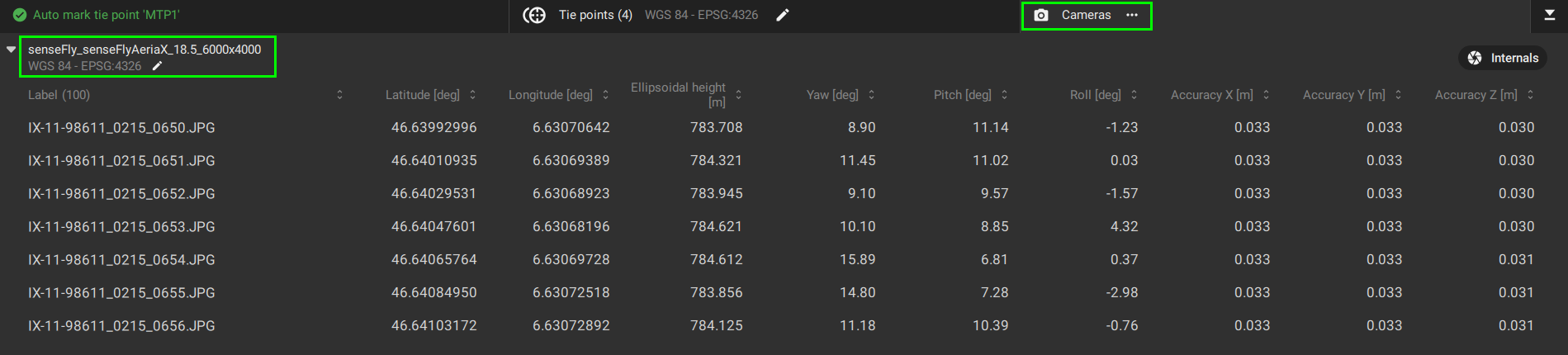Edit the tie points coordinate system pencil

point(783,15)
